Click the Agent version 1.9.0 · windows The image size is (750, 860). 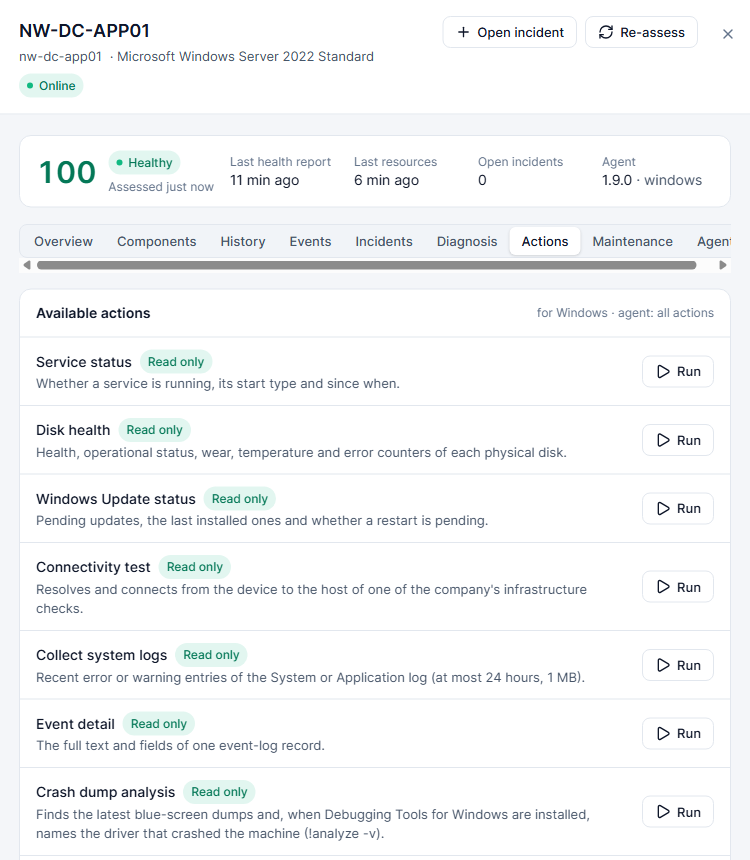tap(652, 180)
